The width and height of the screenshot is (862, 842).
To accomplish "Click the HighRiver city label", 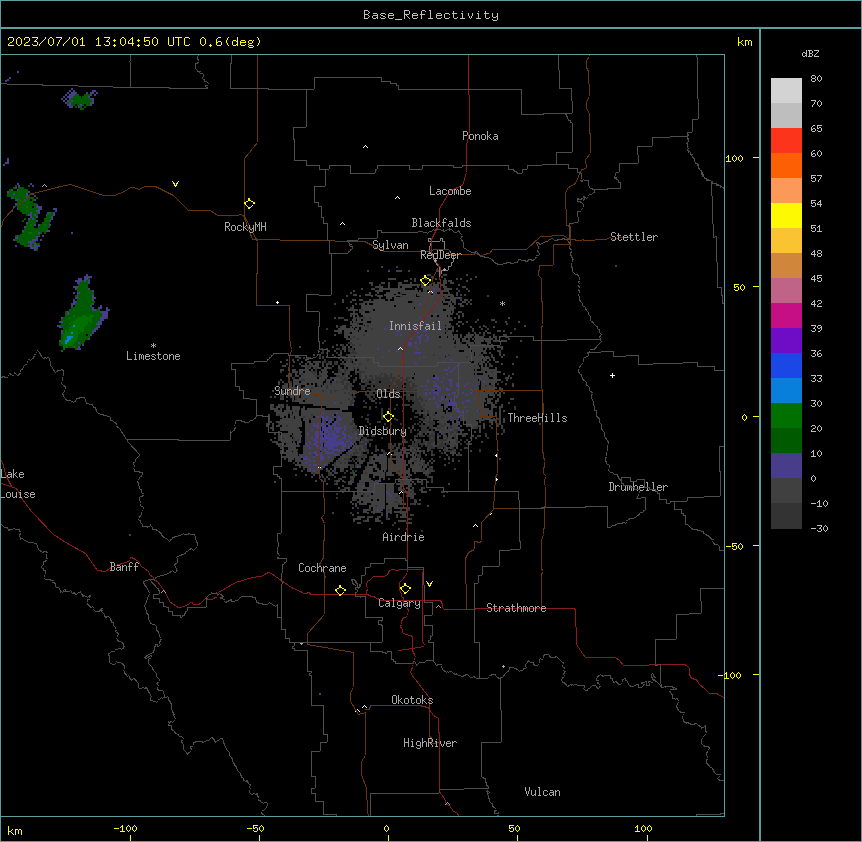I will (430, 743).
